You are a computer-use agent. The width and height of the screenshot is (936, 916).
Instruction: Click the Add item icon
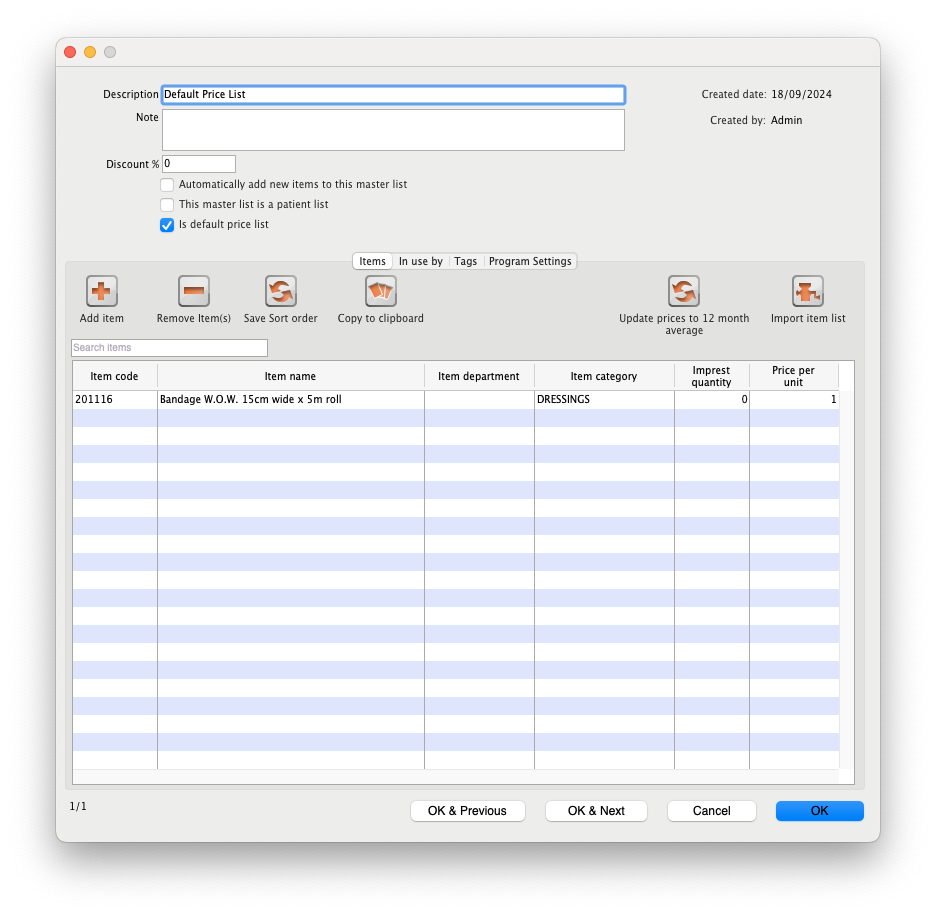pos(102,292)
